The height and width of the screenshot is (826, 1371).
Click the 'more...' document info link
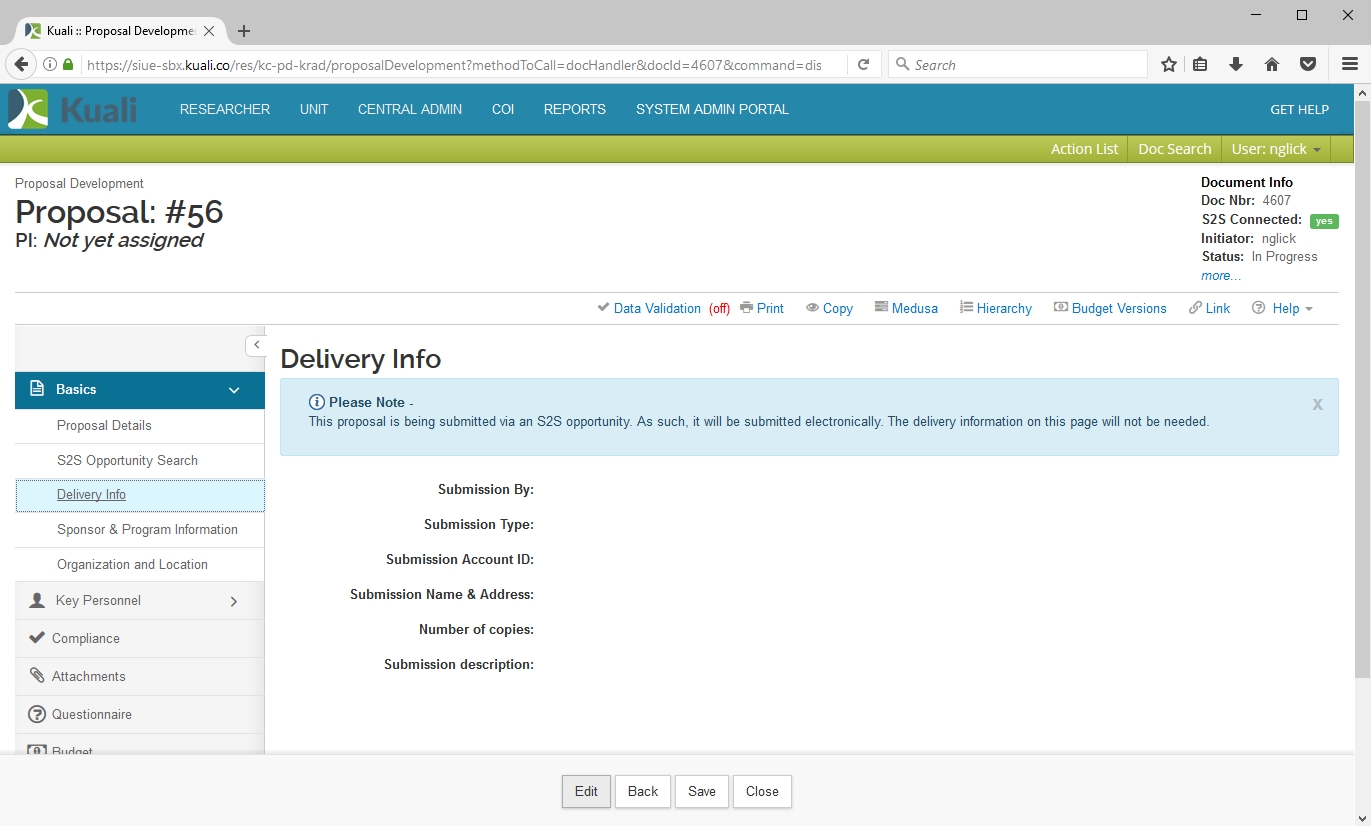1221,275
